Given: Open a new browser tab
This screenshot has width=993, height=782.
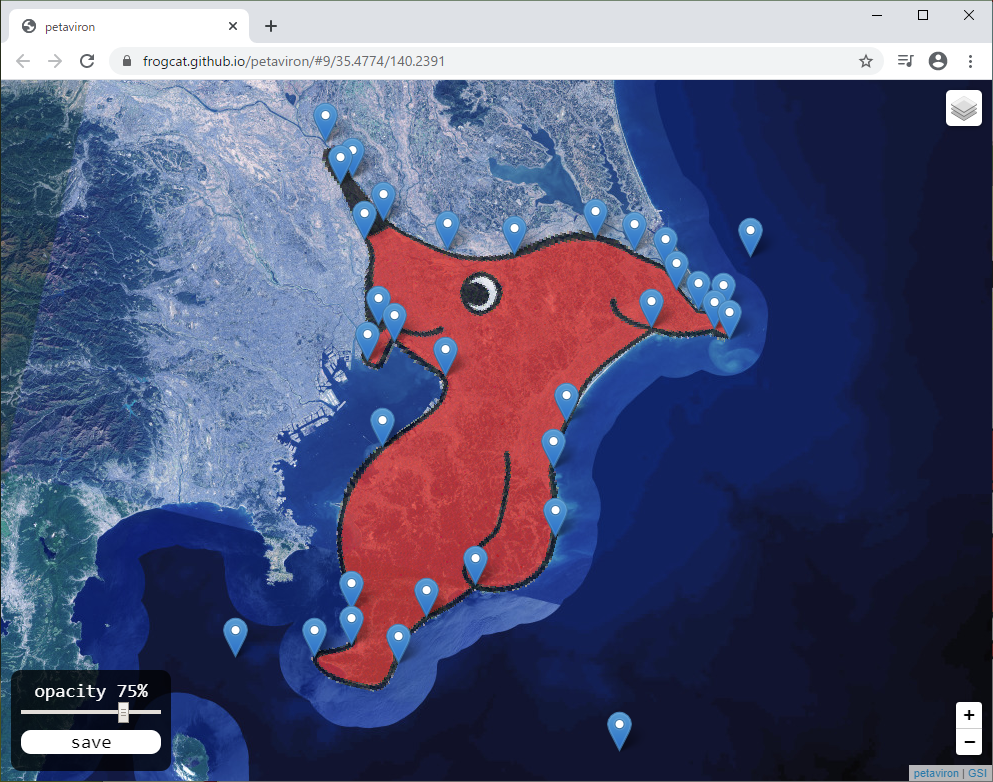Looking at the screenshot, I should click(271, 26).
